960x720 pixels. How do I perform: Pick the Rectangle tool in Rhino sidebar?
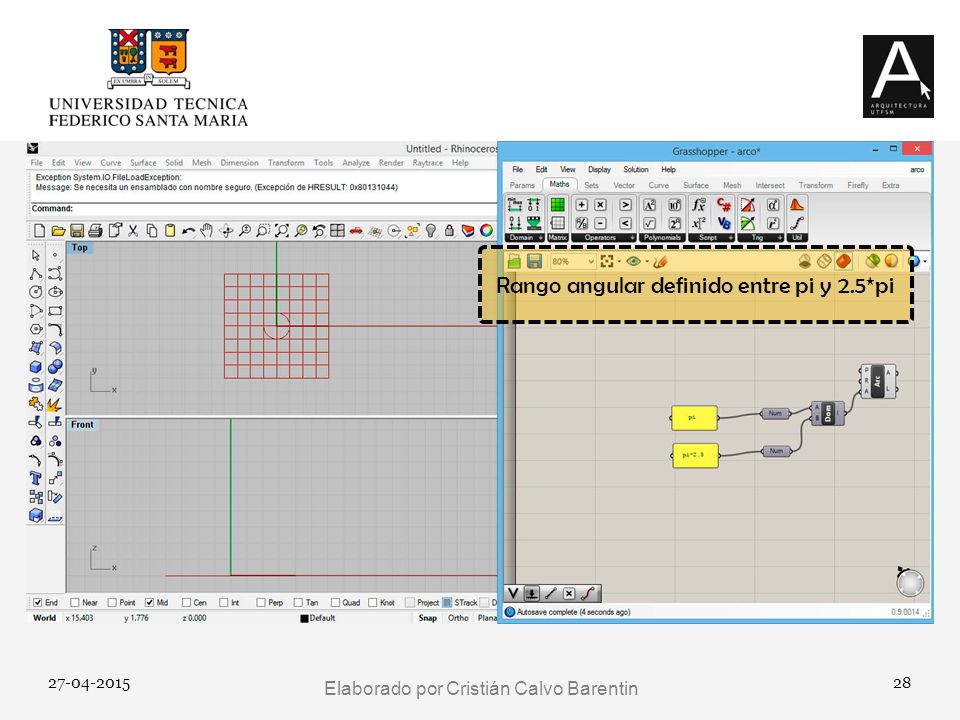[x=55, y=311]
